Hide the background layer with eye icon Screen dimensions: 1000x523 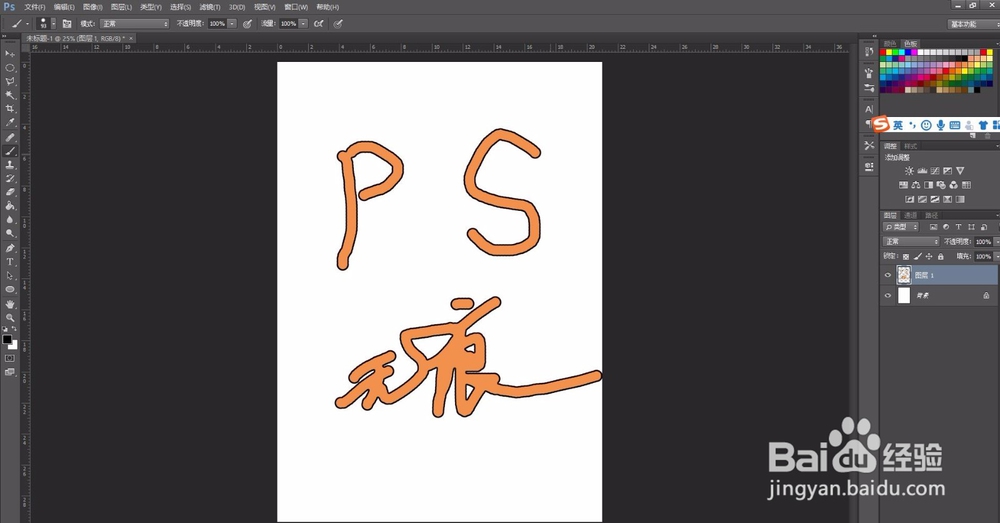(x=888, y=295)
